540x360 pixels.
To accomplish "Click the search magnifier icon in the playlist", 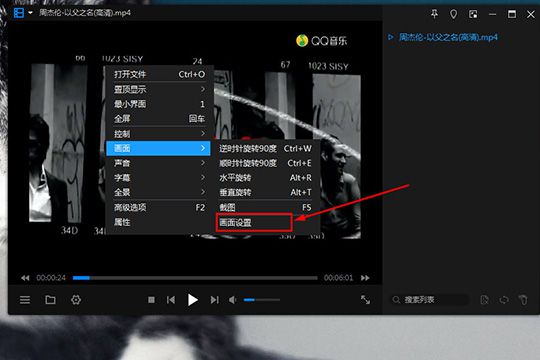I will [x=396, y=300].
